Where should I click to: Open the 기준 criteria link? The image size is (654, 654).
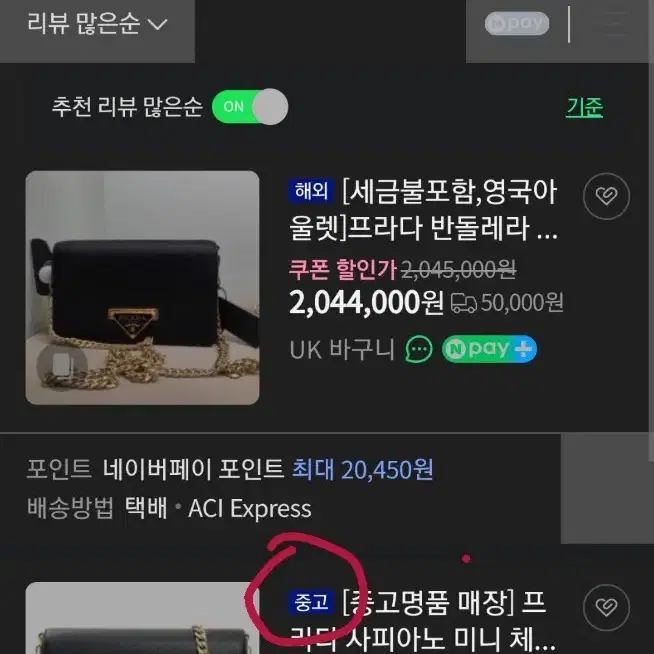pyautogui.click(x=584, y=108)
